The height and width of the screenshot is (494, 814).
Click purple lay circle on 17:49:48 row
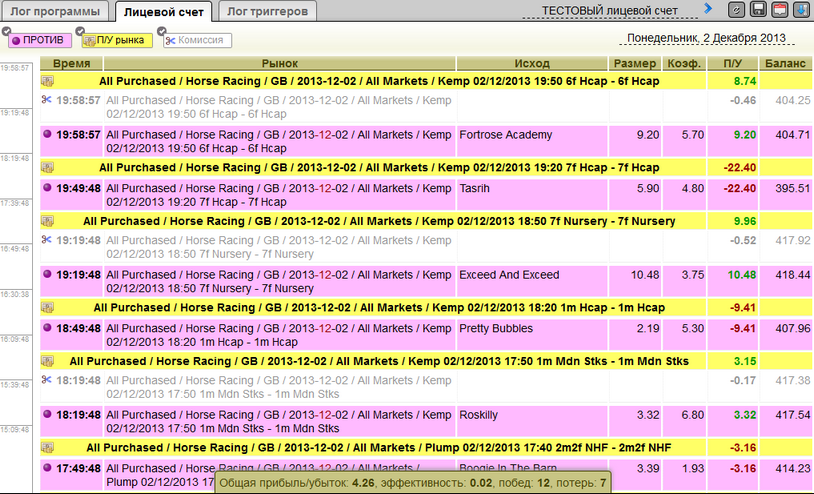[x=47, y=468]
